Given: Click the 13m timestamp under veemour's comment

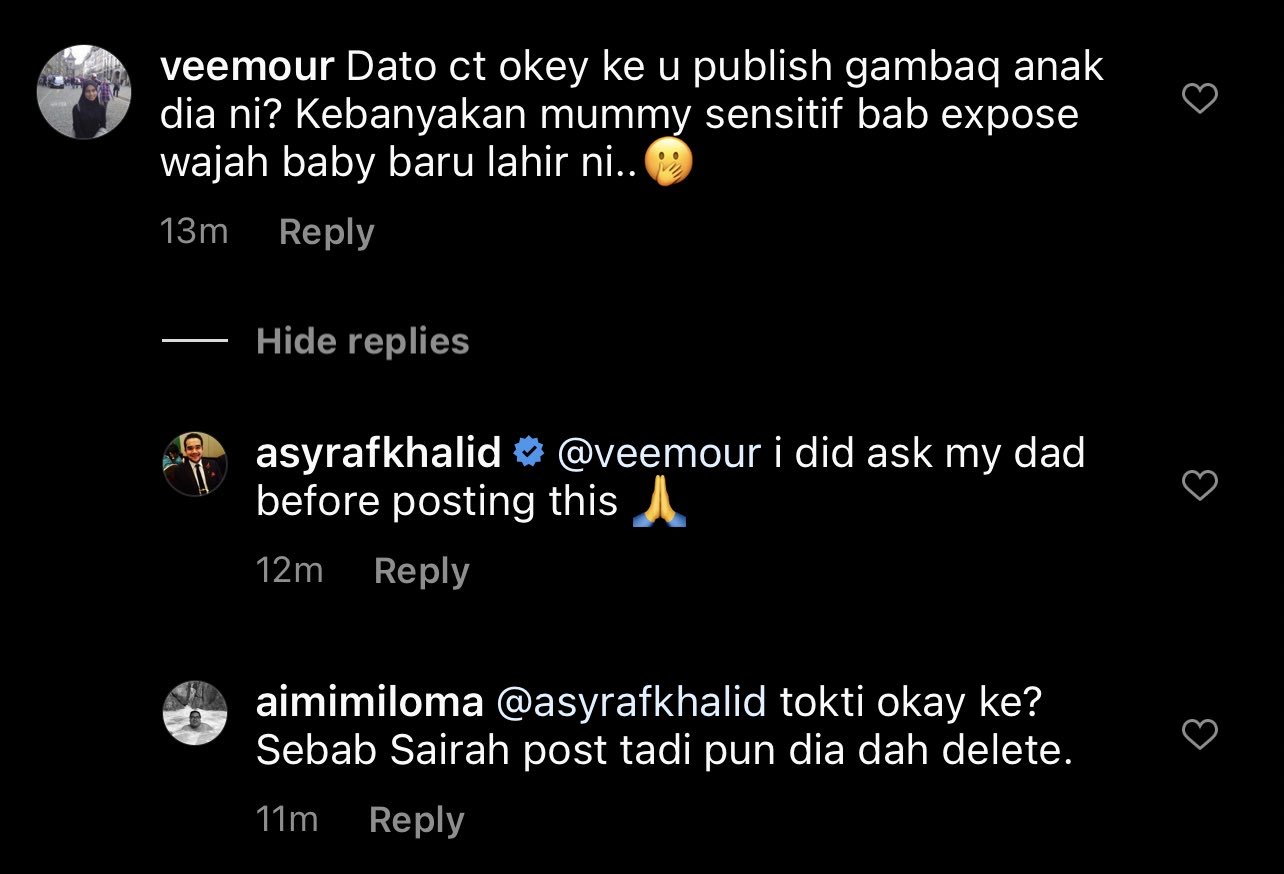Looking at the screenshot, I should 194,232.
